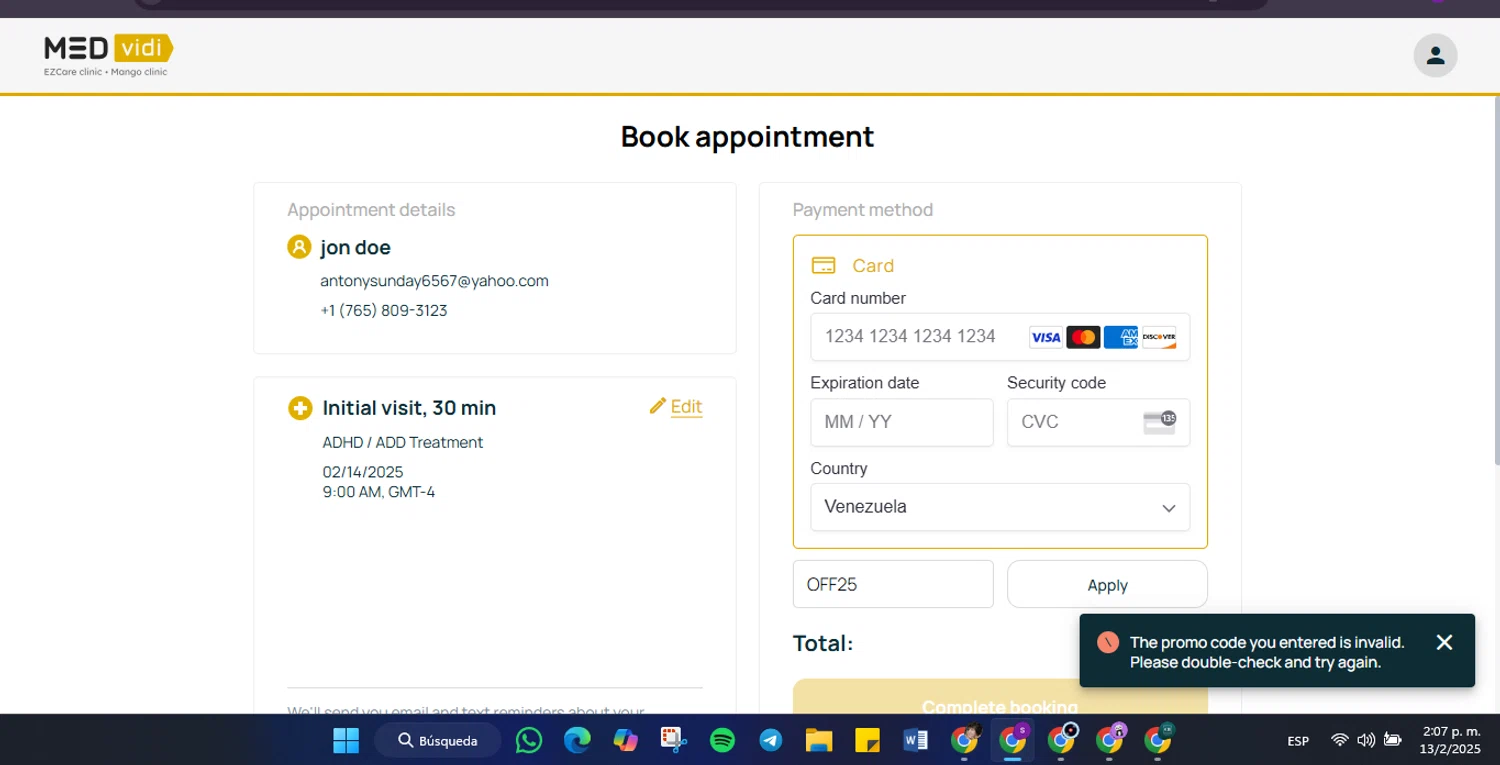The image size is (1500, 765).
Task: Click the Chrome icon with purple S badge
Action: [x=1012, y=740]
